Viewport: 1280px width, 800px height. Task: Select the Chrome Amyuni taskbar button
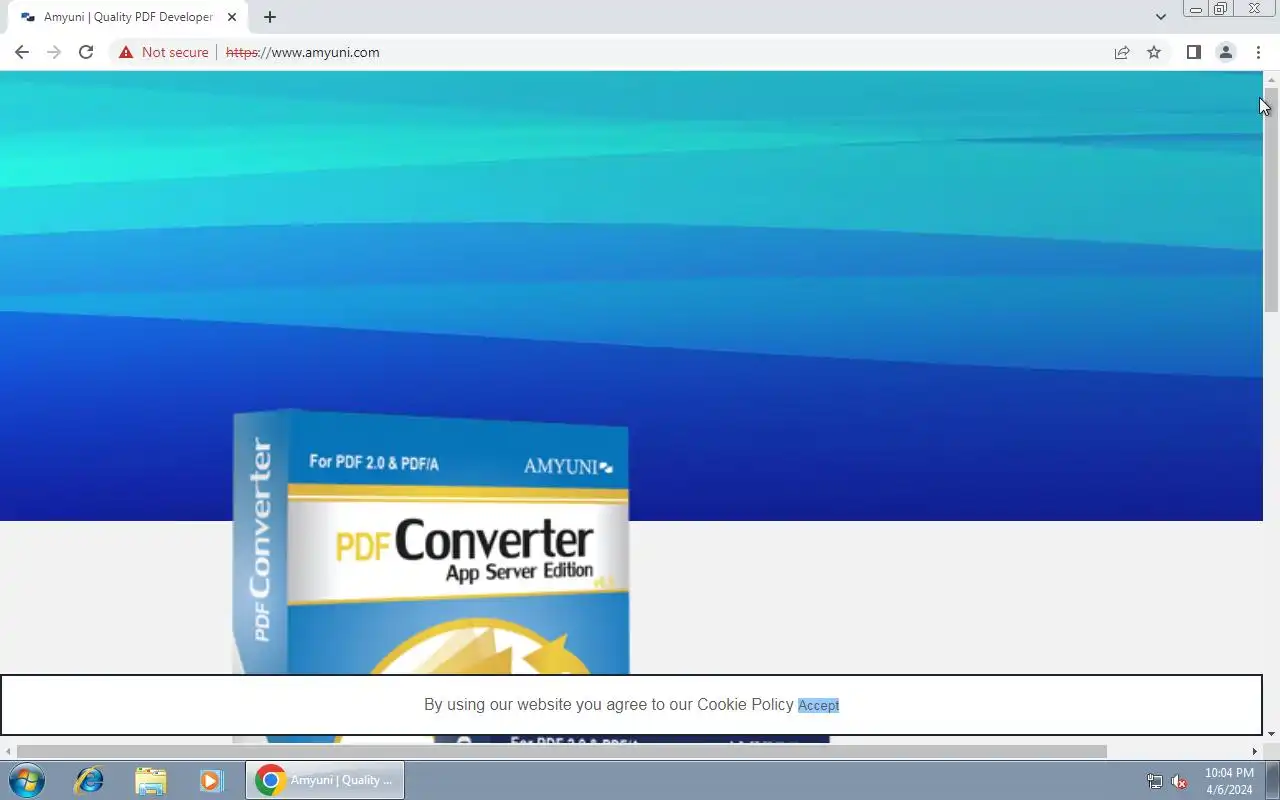pos(325,780)
